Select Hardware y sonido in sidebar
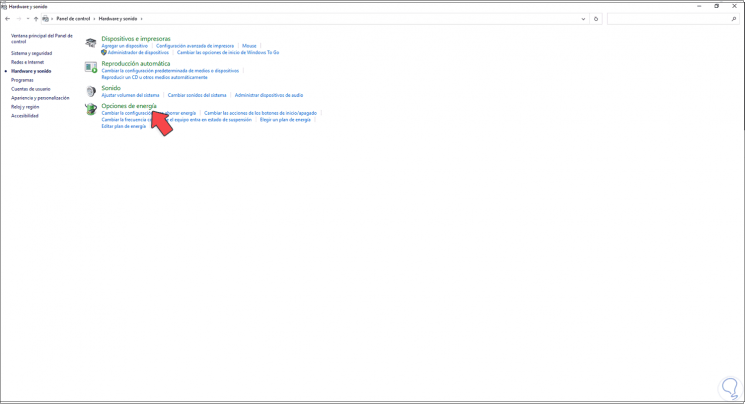Screen dimensions: 745x404 tap(31, 71)
